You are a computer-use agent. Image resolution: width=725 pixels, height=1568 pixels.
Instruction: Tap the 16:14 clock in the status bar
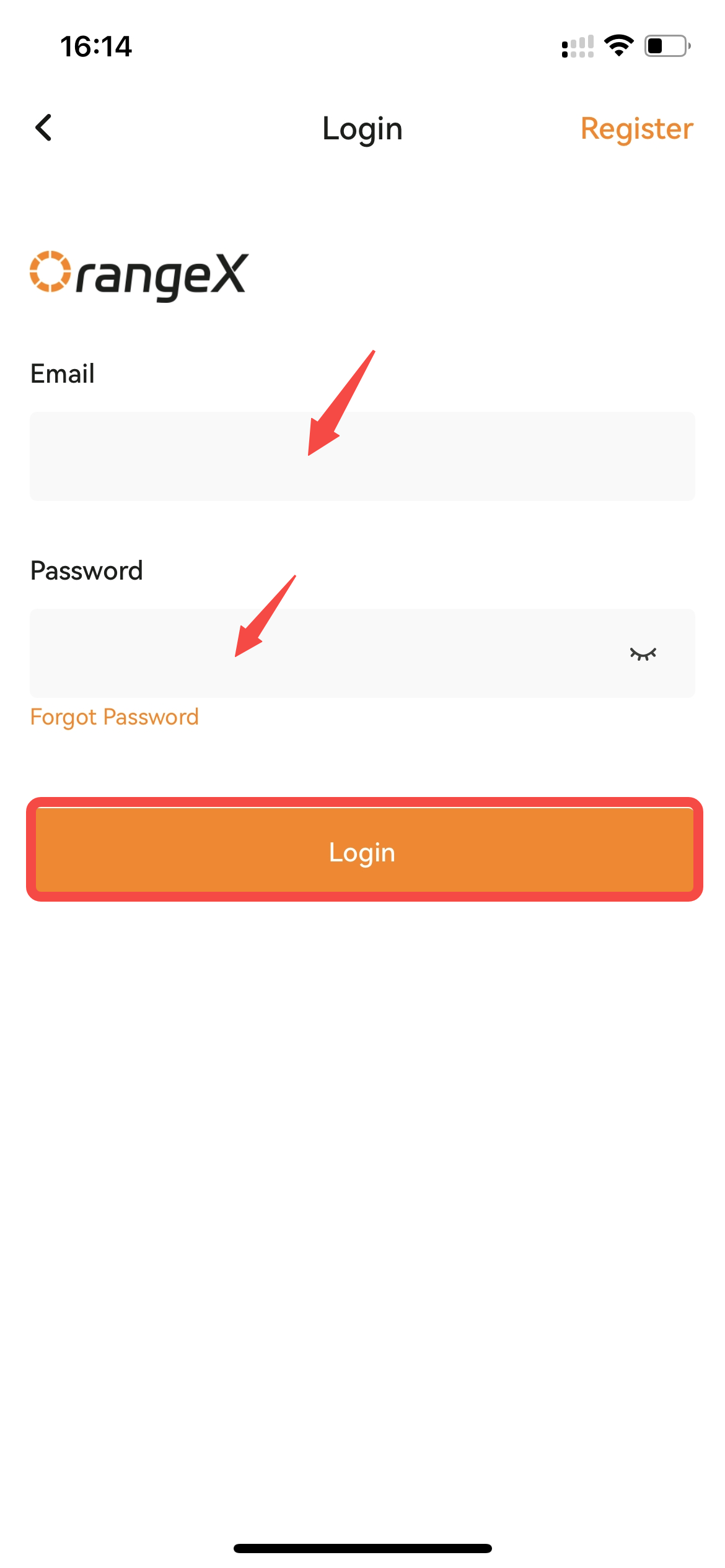96,46
